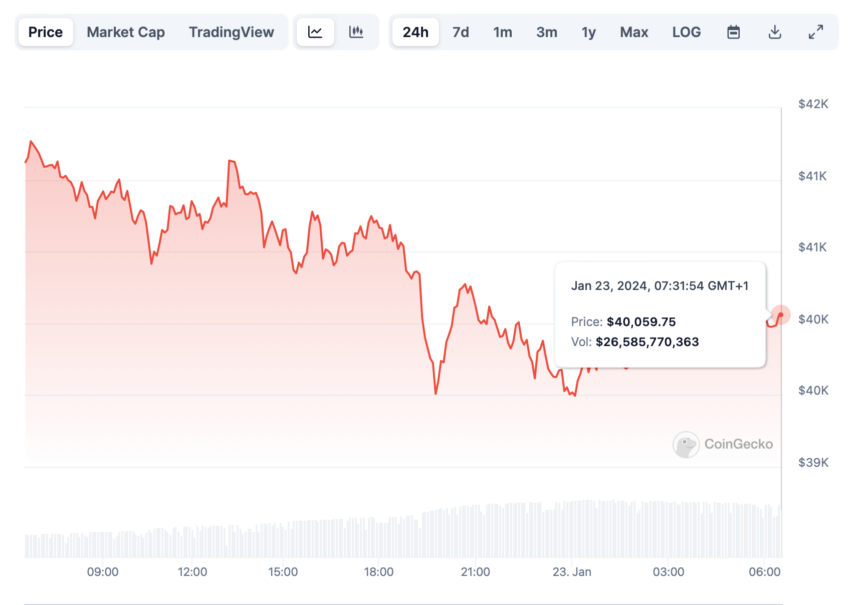
Task: Select the 7d time range
Action: tap(460, 33)
